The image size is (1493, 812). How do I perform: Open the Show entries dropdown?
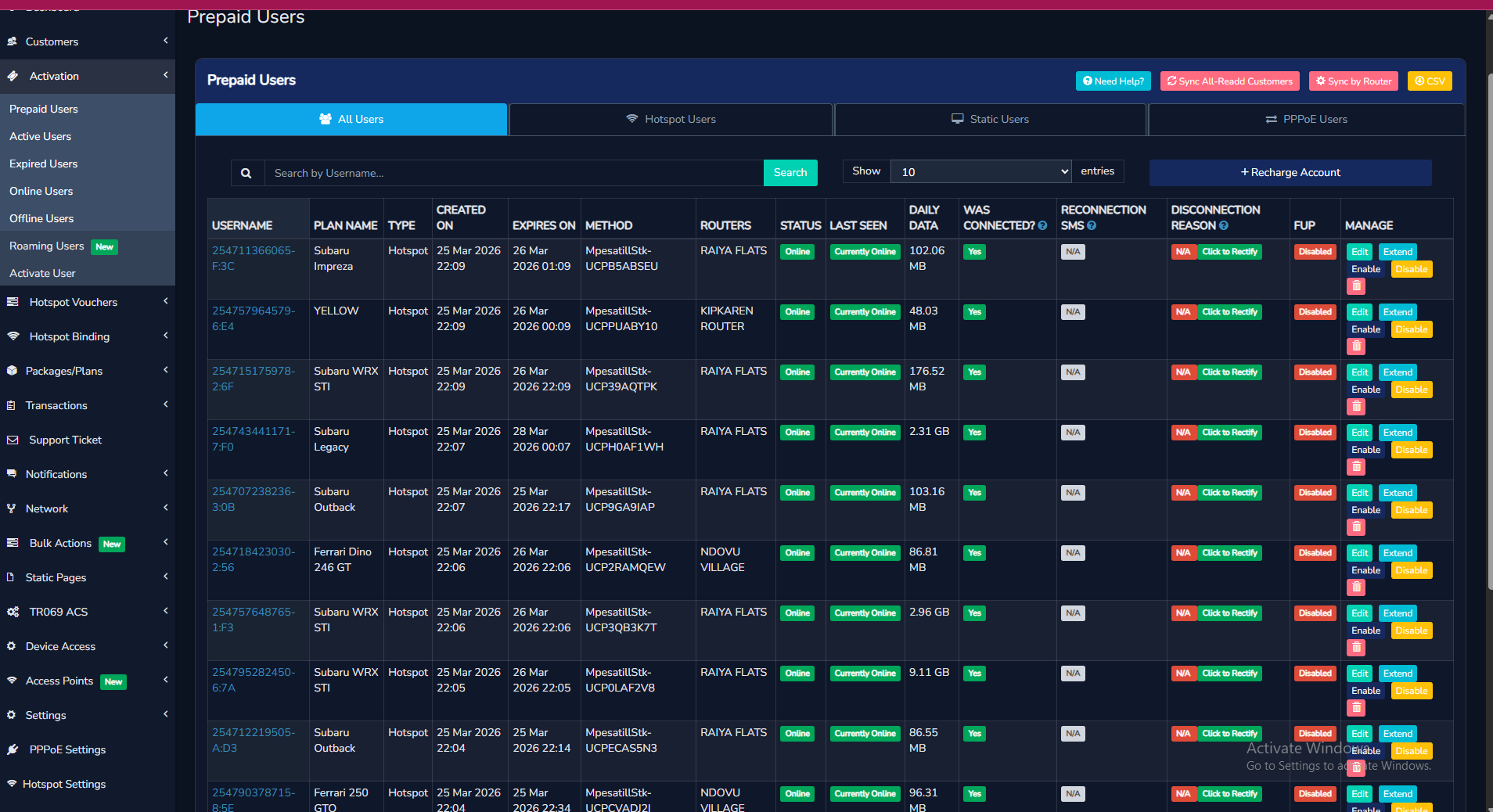click(x=980, y=171)
